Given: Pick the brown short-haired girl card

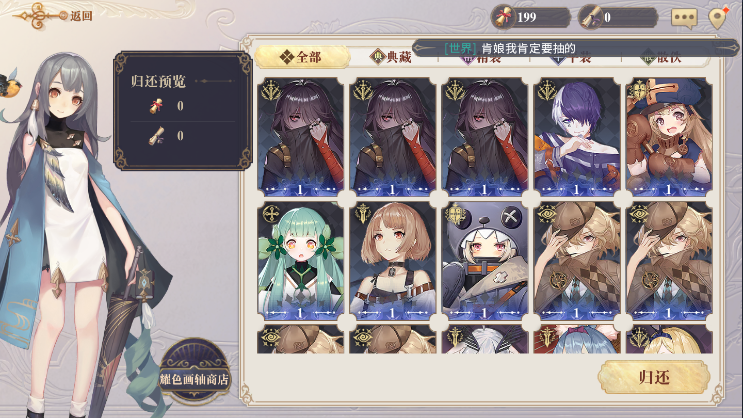Looking at the screenshot, I should [392, 260].
